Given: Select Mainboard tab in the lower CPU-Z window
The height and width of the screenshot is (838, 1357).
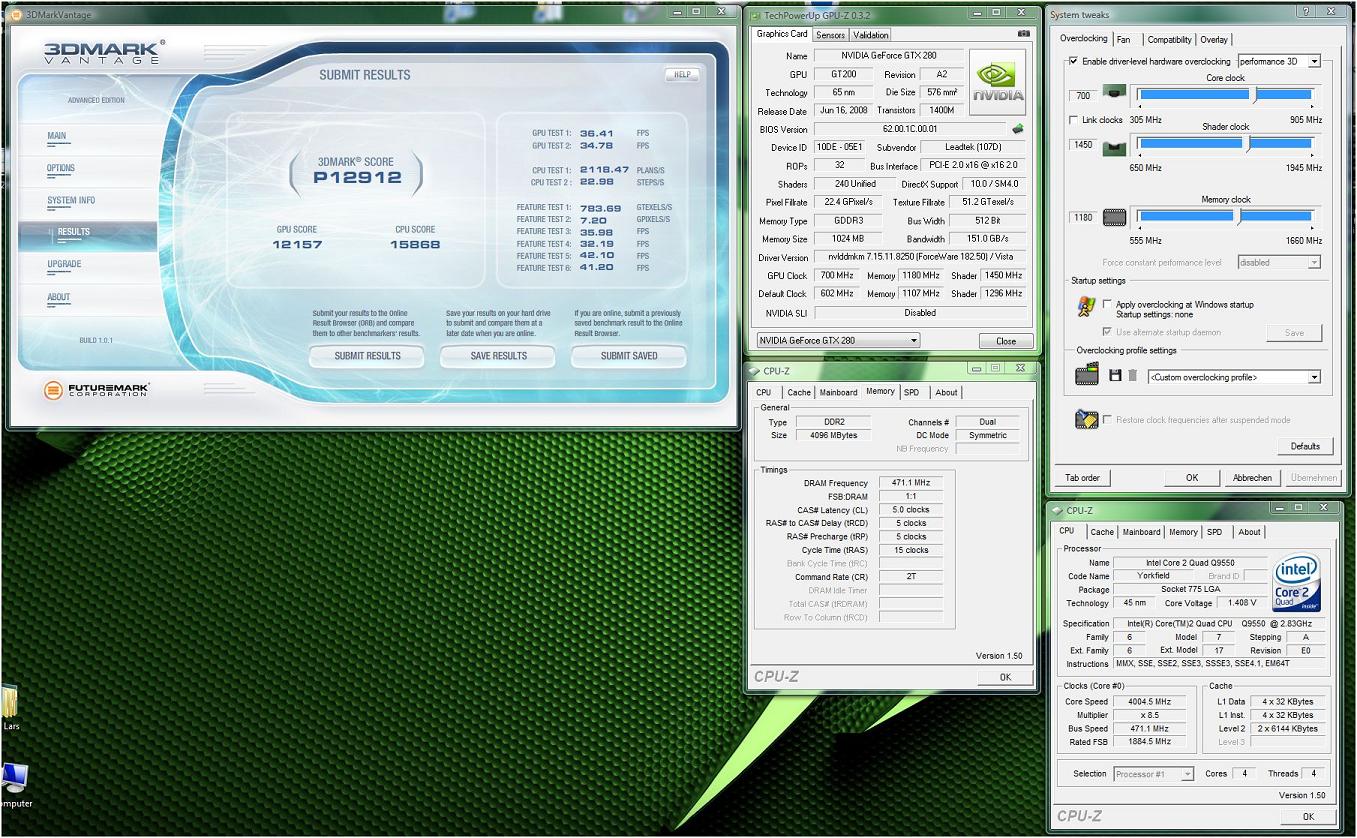Looking at the screenshot, I should 1141,532.
